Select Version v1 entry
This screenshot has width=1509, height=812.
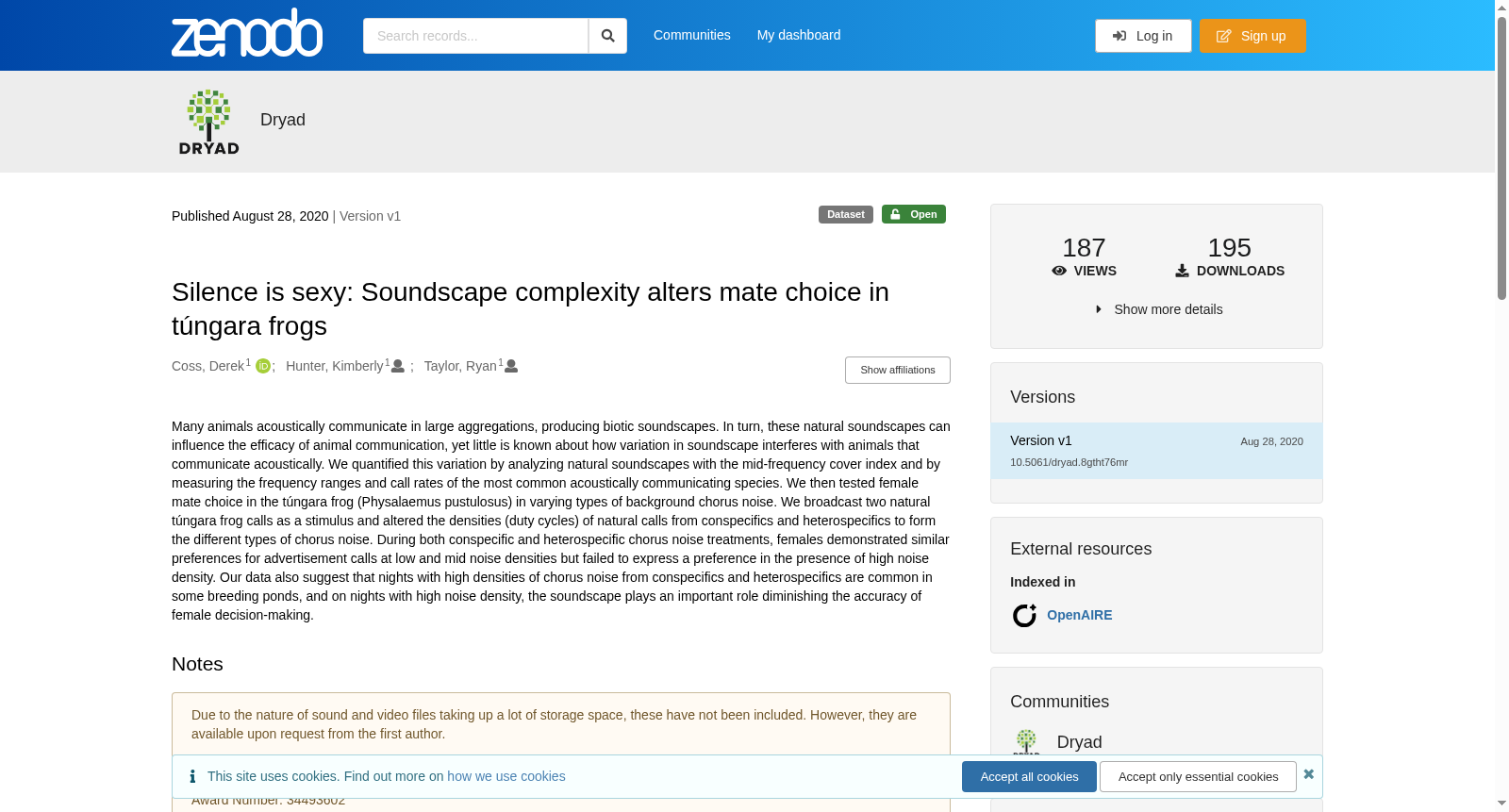pyautogui.click(x=1156, y=451)
